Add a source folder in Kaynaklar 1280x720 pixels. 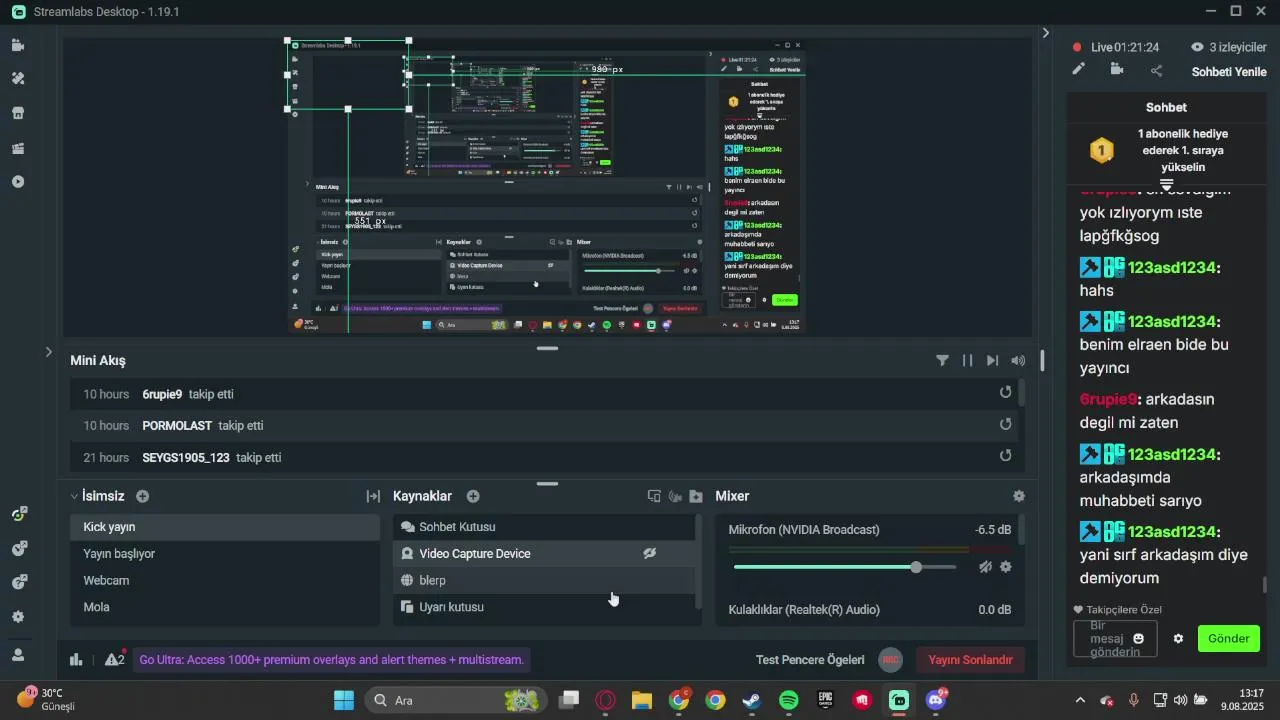point(696,496)
